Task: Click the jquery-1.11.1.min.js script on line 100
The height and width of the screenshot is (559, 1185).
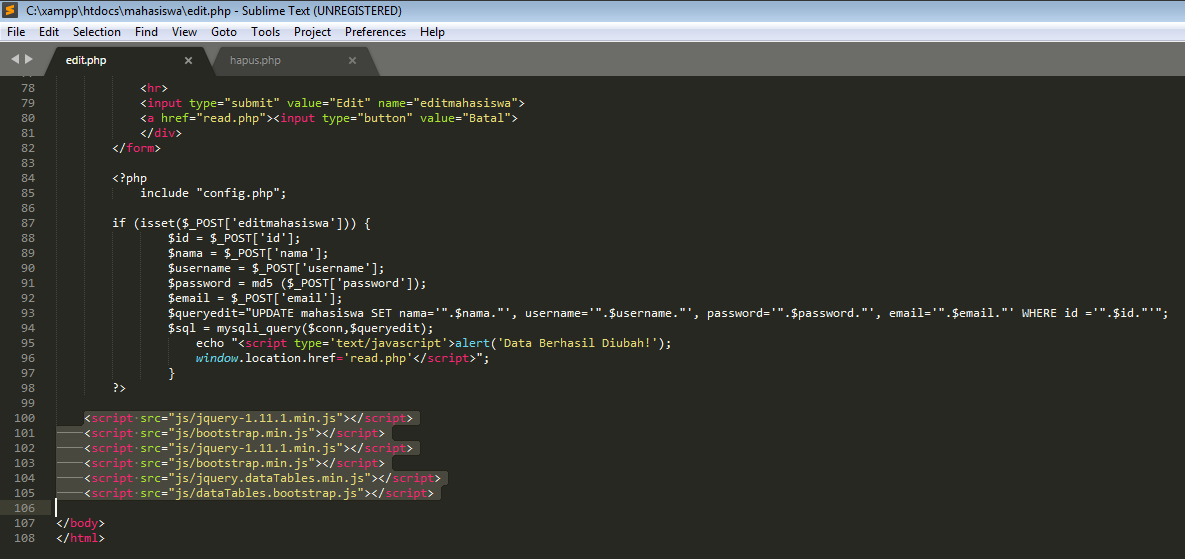Action: coord(249,418)
